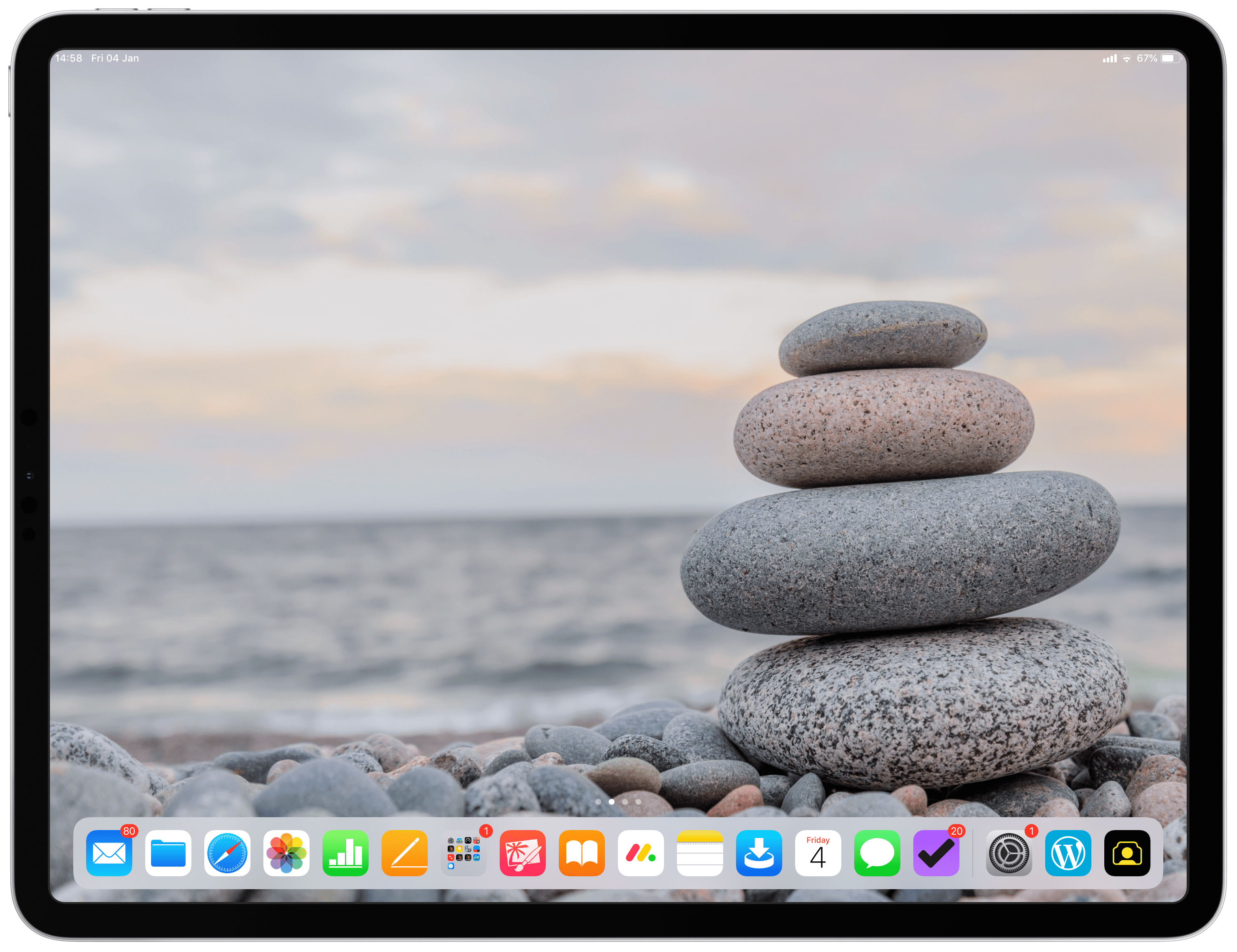
Task: Launch the WordPress app
Action: pyautogui.click(x=1068, y=853)
